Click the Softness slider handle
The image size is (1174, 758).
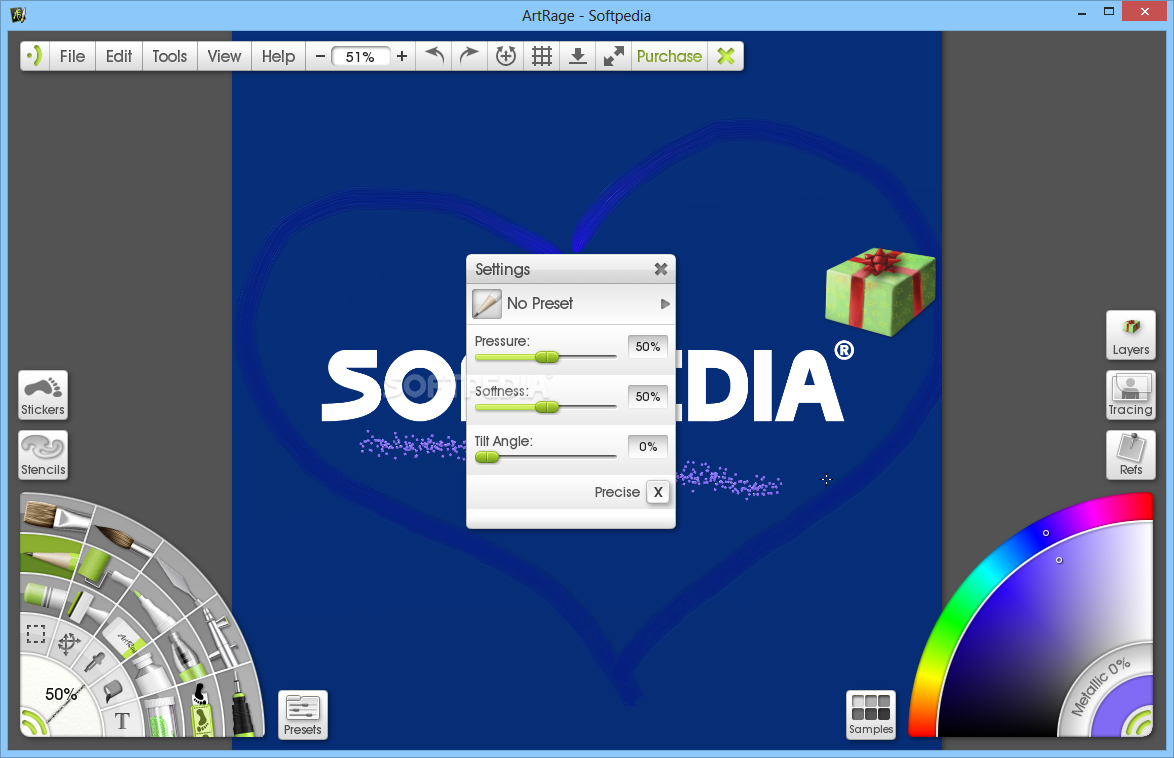click(547, 407)
